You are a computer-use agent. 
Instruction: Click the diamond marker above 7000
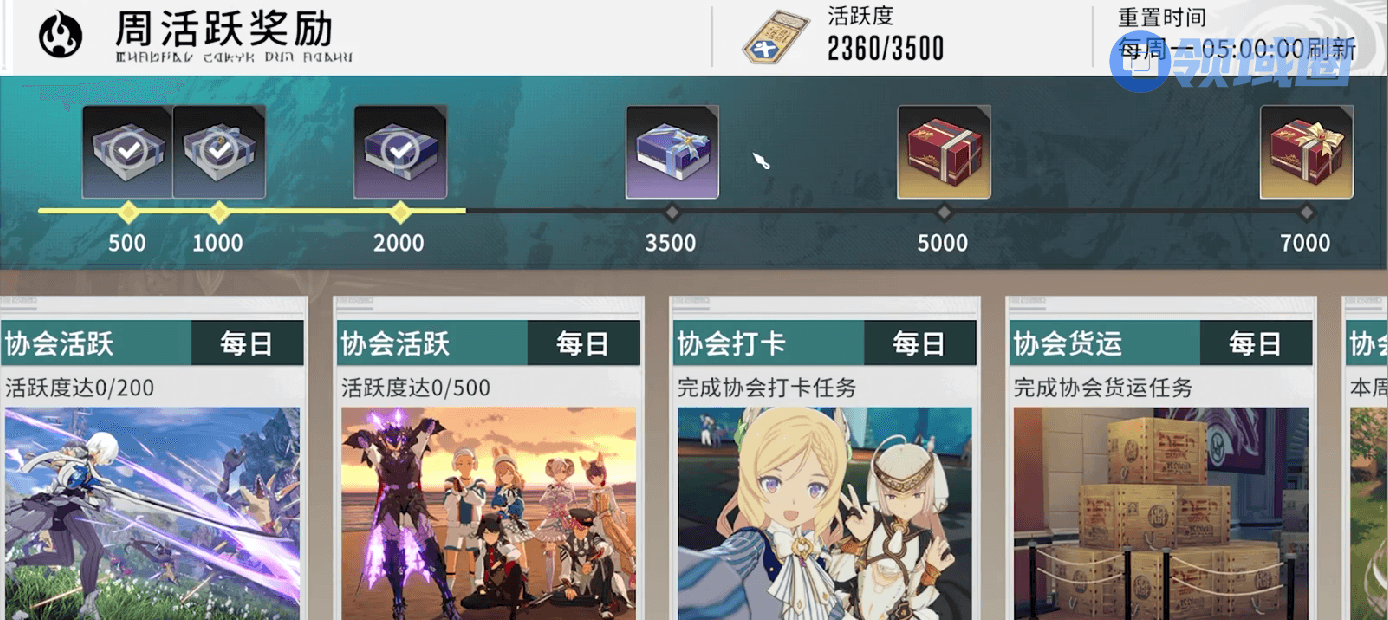1306,212
